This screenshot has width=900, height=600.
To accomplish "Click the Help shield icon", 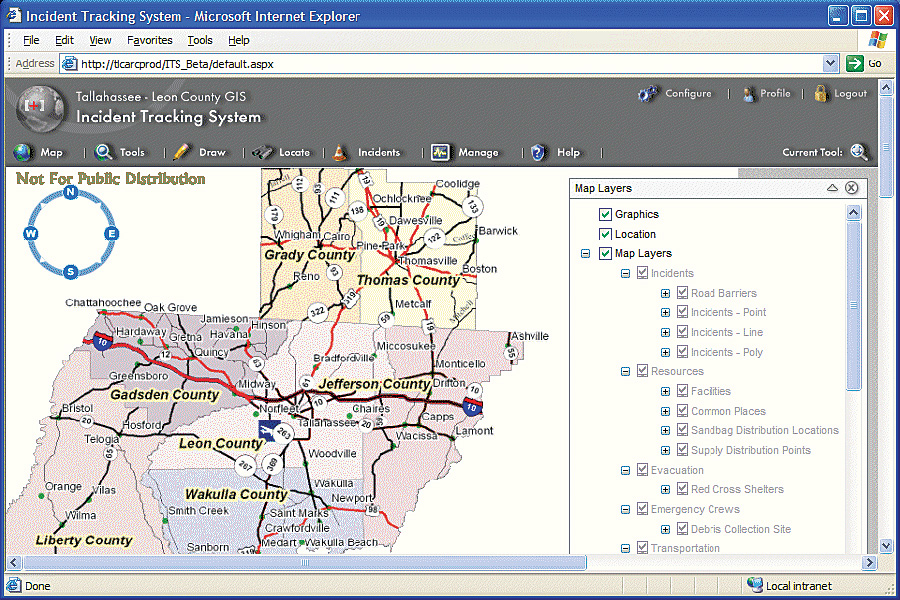I will coord(538,152).
